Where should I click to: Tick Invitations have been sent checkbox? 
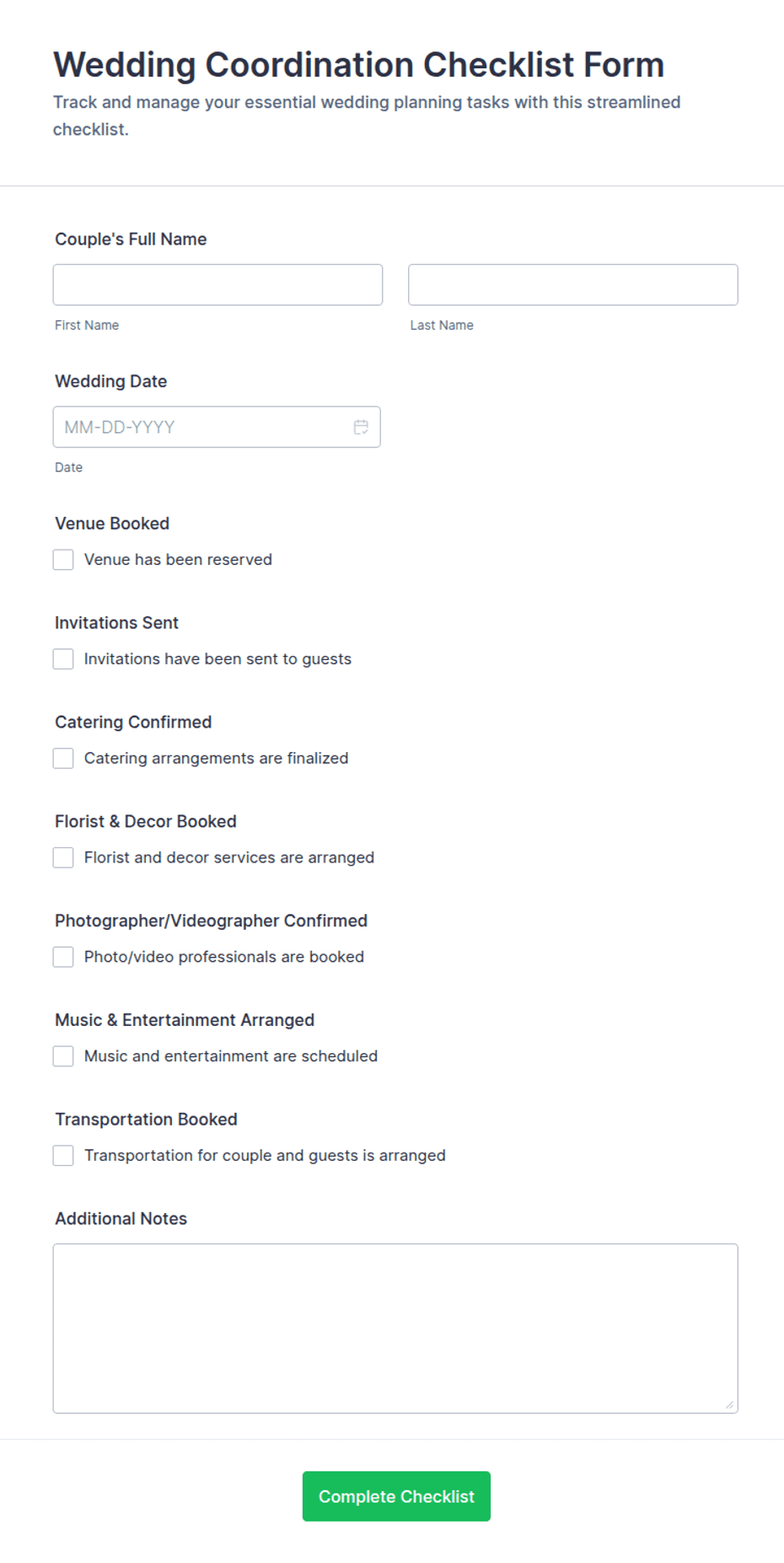[x=63, y=659]
